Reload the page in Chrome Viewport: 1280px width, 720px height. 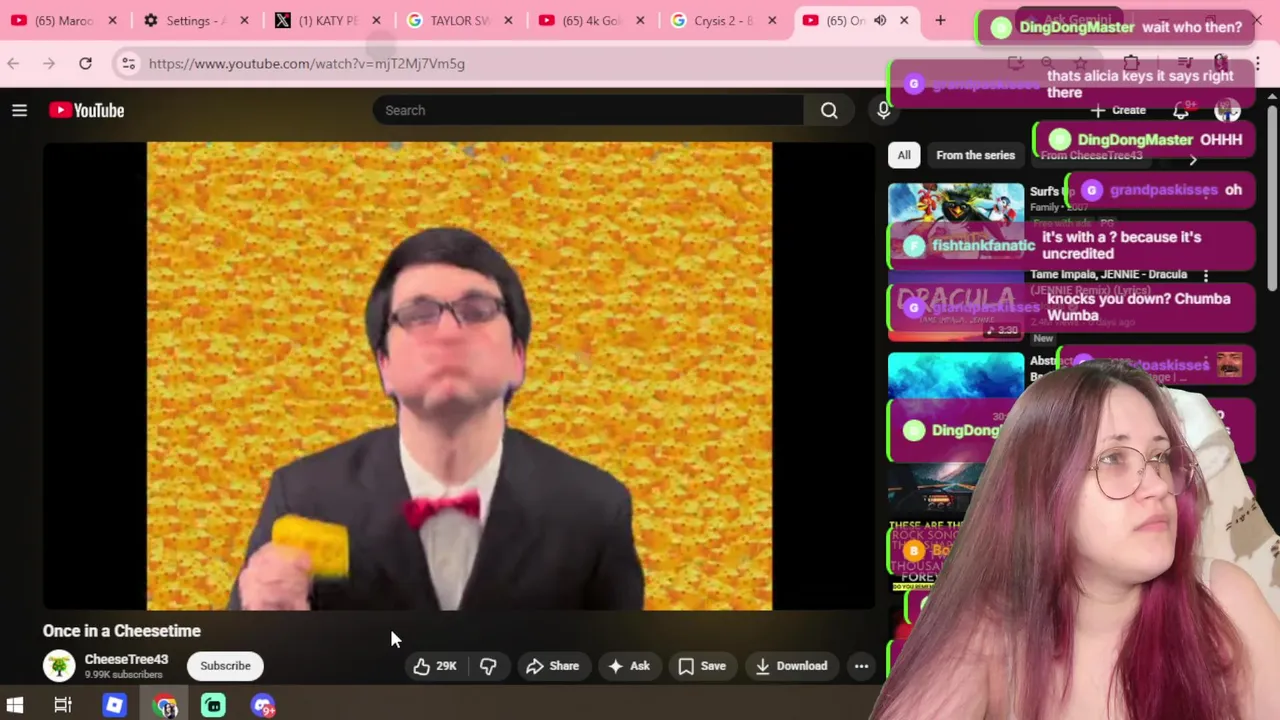coord(85,63)
